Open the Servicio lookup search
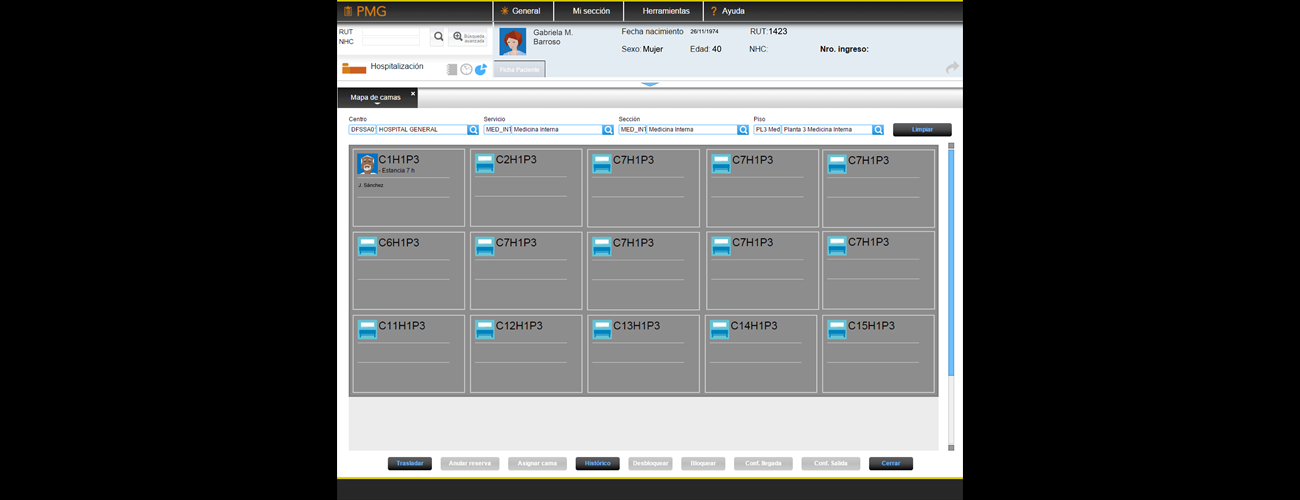 point(608,130)
